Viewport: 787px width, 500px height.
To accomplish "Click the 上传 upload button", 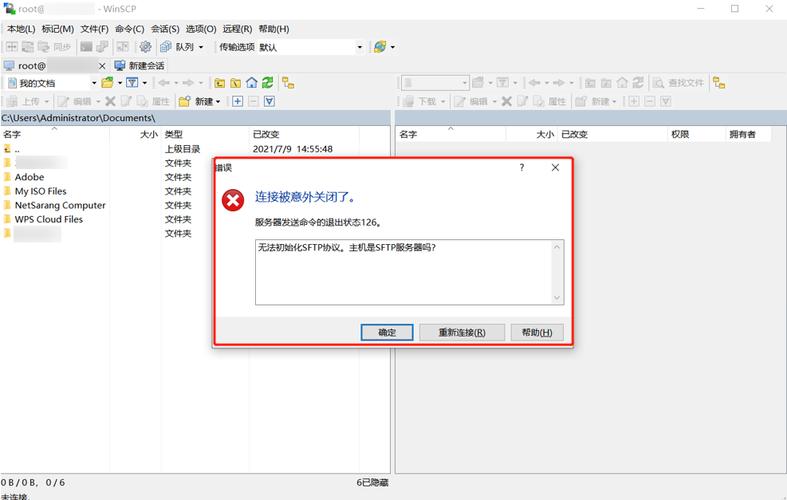I will [25, 101].
